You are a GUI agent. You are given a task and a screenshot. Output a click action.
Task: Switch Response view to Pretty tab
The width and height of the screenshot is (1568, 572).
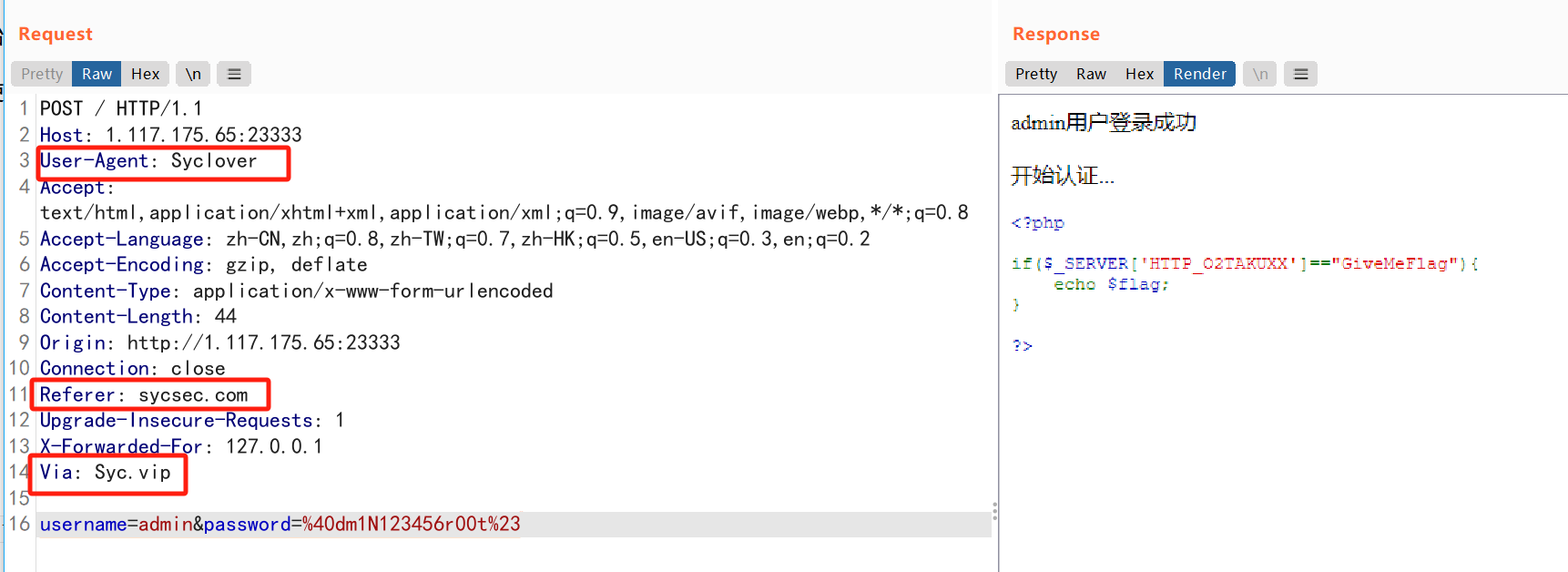(x=1036, y=74)
